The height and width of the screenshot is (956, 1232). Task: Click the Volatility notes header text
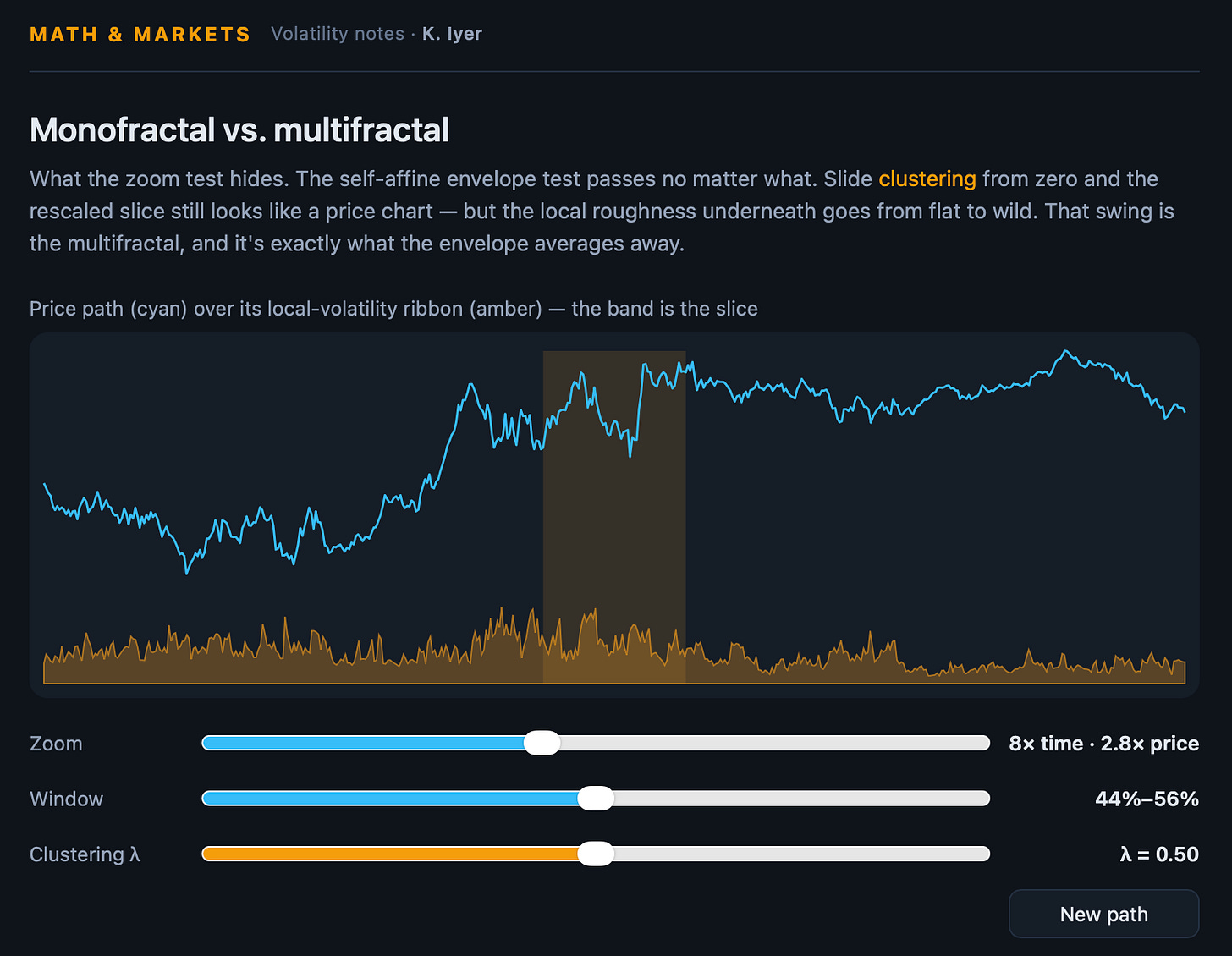(338, 34)
